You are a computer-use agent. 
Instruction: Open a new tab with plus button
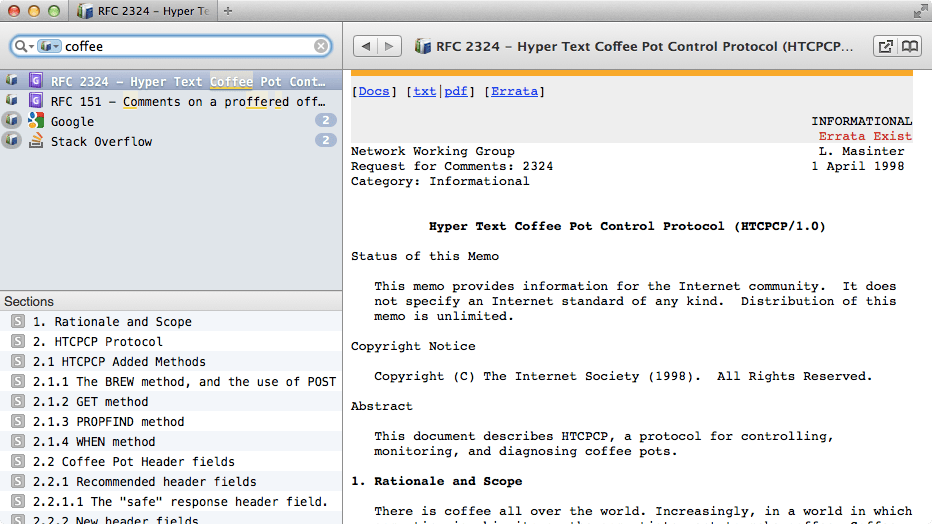[x=228, y=11]
